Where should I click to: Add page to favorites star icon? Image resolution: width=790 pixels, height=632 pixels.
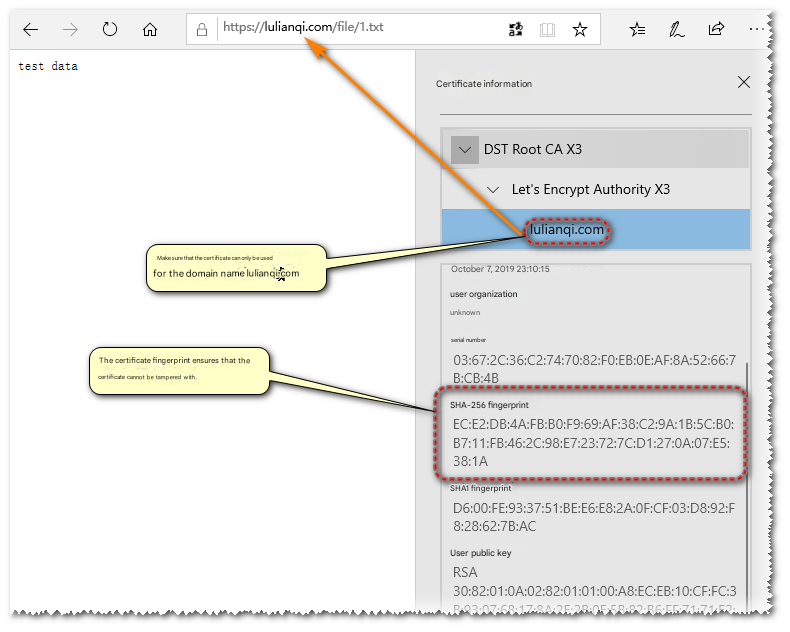point(580,29)
